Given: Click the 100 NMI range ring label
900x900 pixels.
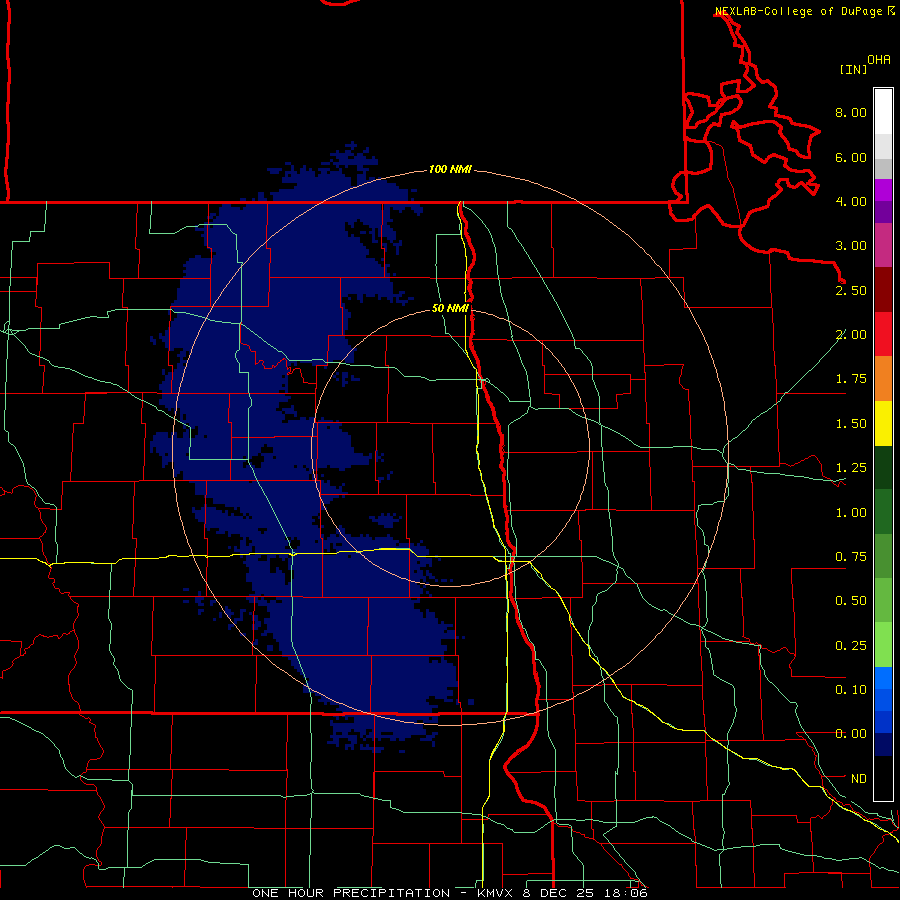Looking at the screenshot, I should pyautogui.click(x=450, y=169).
